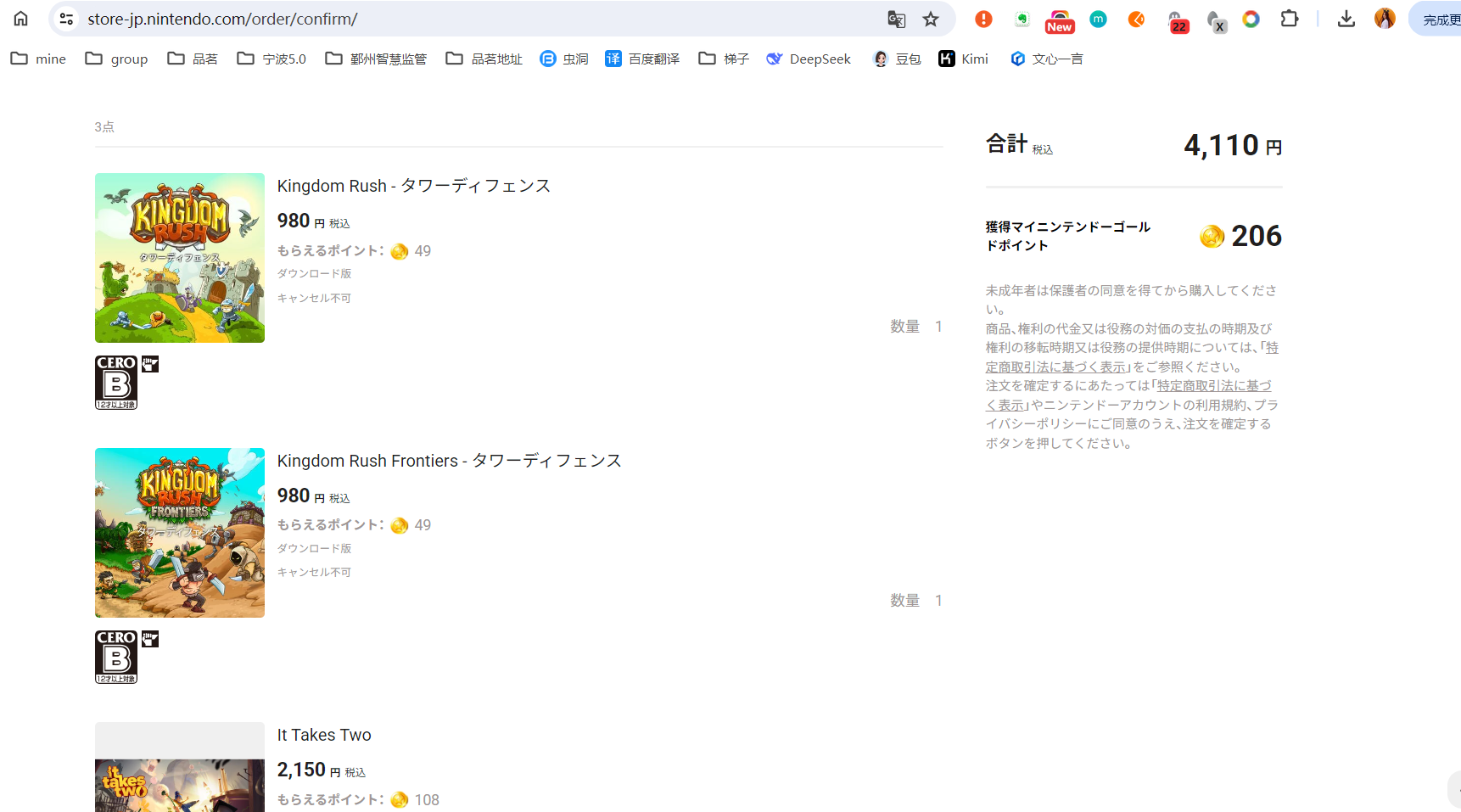Open first 特定商取引法に基づく表示 link

1132,357
